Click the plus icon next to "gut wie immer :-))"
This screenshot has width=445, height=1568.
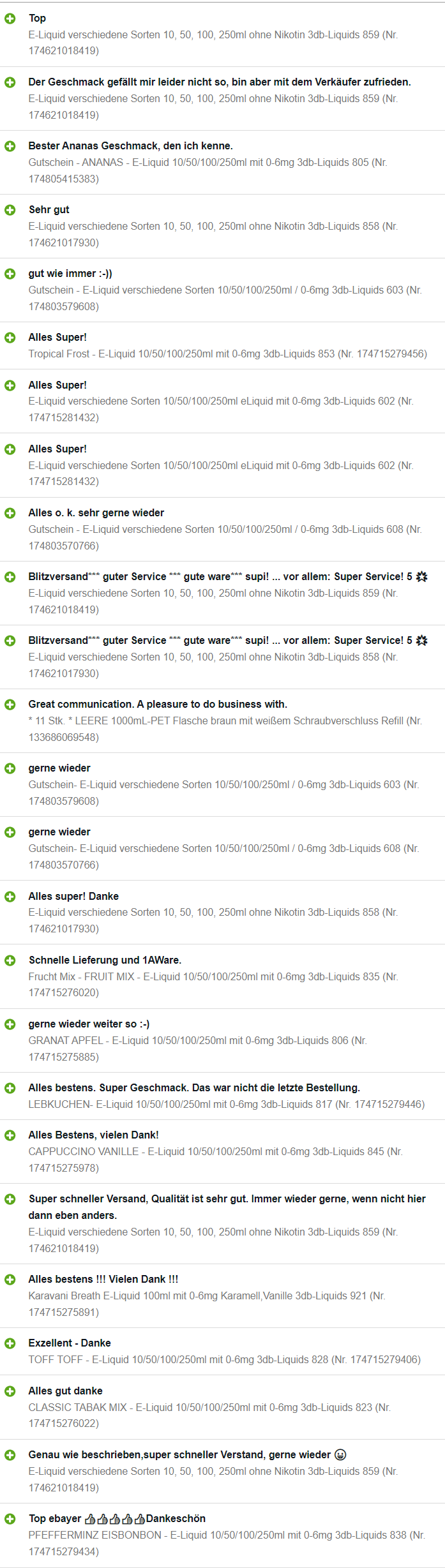(10, 274)
